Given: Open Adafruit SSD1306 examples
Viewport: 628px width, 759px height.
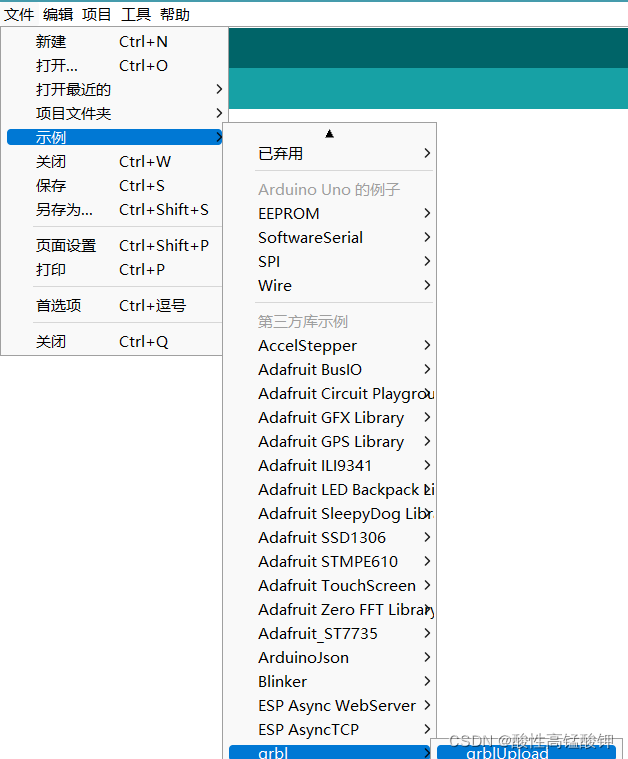Looking at the screenshot, I should [x=331, y=537].
